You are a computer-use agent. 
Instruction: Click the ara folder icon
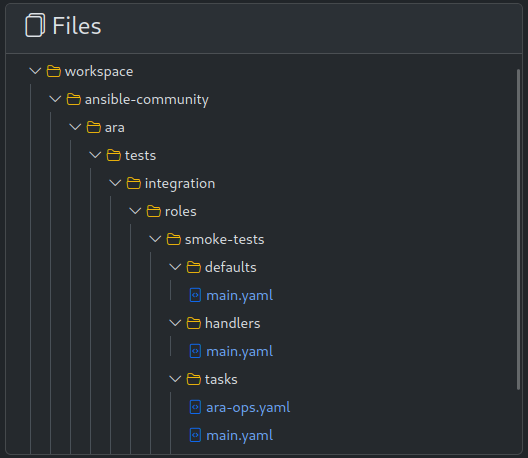pyautogui.click(x=94, y=127)
